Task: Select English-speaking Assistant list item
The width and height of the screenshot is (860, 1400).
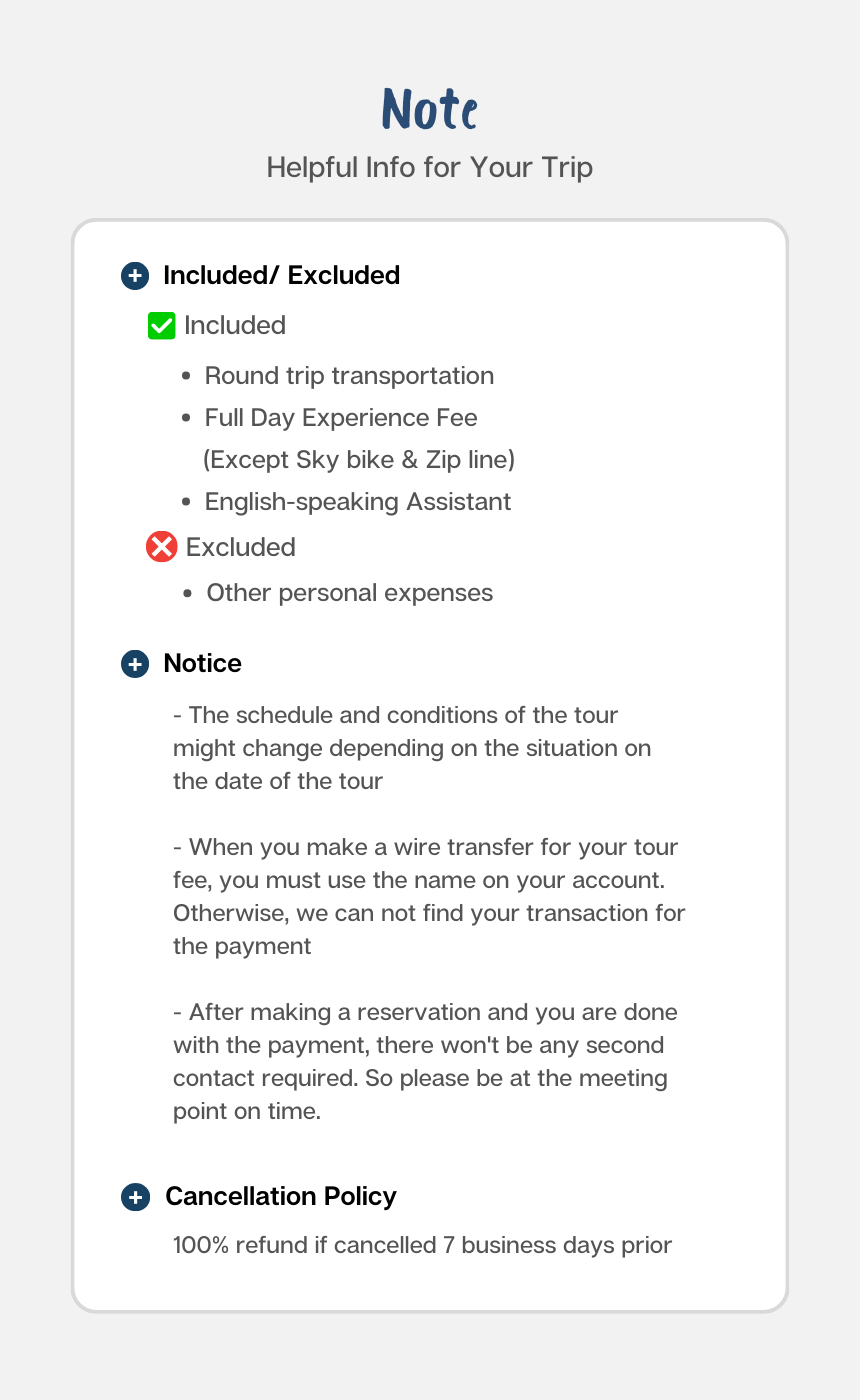Action: point(358,502)
